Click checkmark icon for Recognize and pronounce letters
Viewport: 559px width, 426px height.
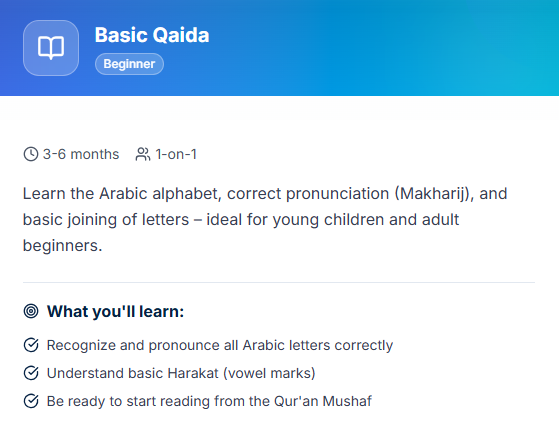(31, 345)
